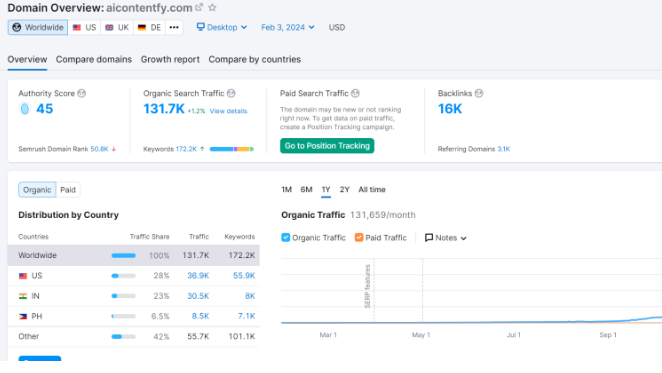Uncheck the Organic Traffic checkbox
662x373 pixels.
pos(286,237)
